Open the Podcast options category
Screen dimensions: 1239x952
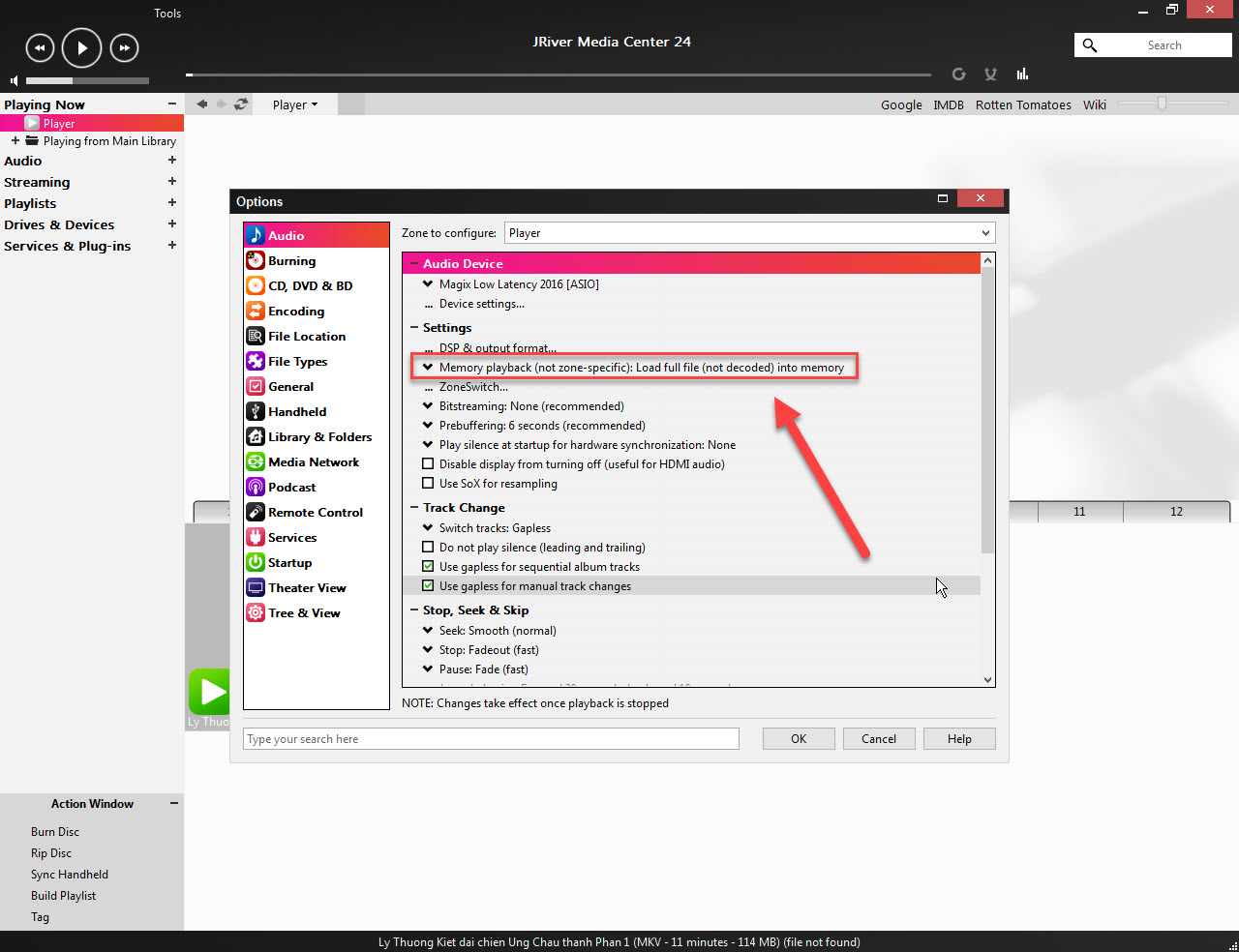coord(317,487)
